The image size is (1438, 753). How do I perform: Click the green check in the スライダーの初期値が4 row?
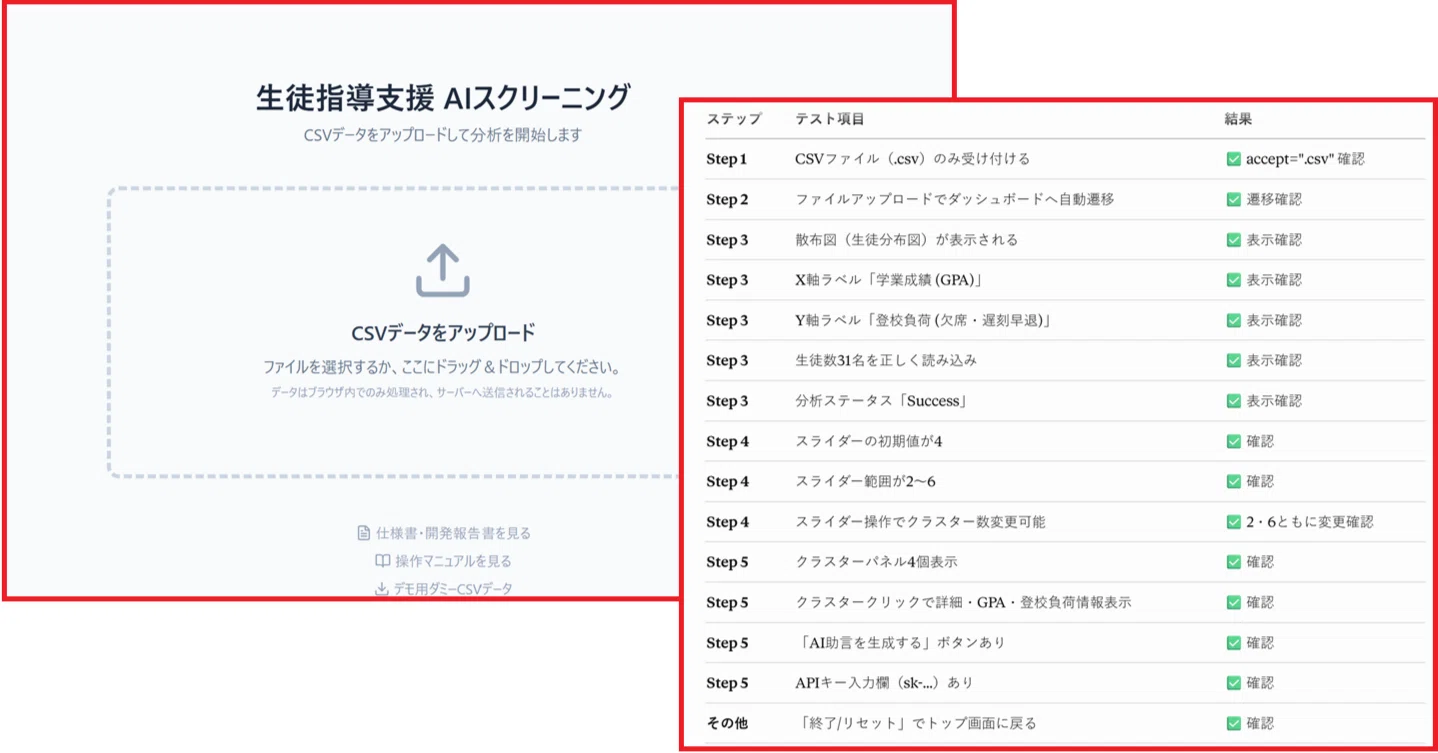click(x=1234, y=441)
